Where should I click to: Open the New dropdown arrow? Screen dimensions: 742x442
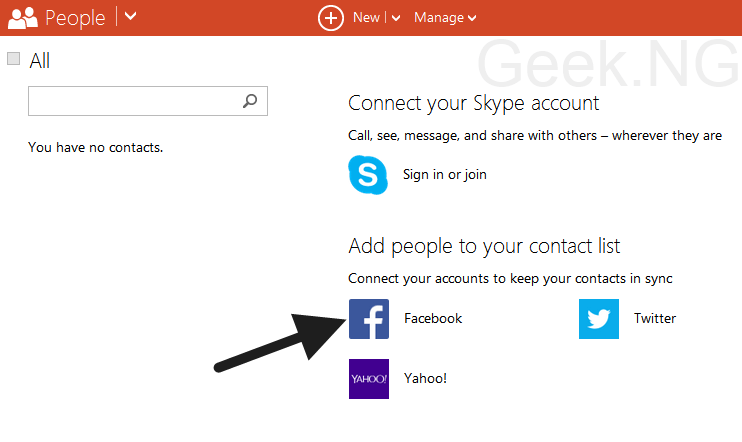tap(396, 18)
